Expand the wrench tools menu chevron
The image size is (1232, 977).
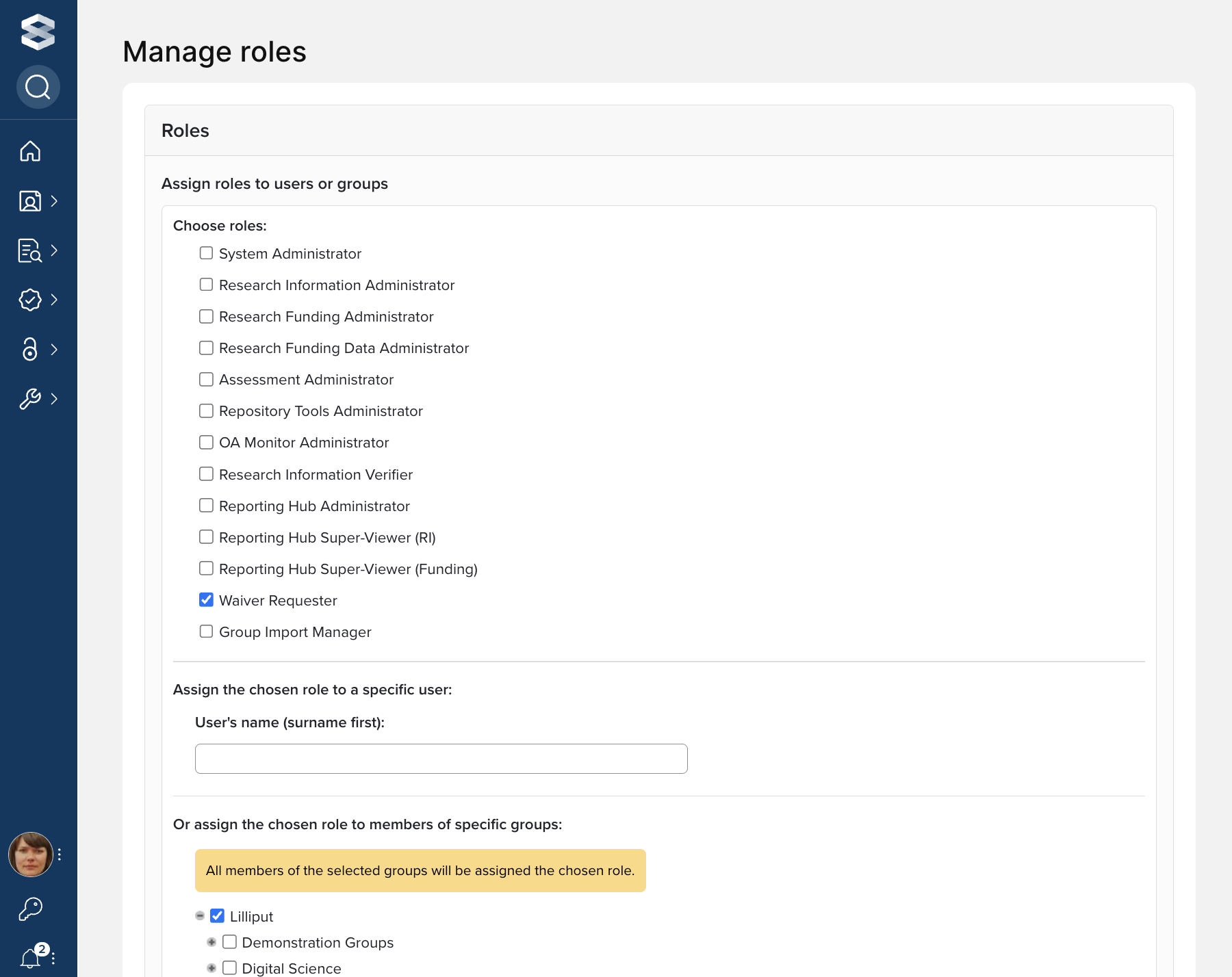click(x=54, y=399)
